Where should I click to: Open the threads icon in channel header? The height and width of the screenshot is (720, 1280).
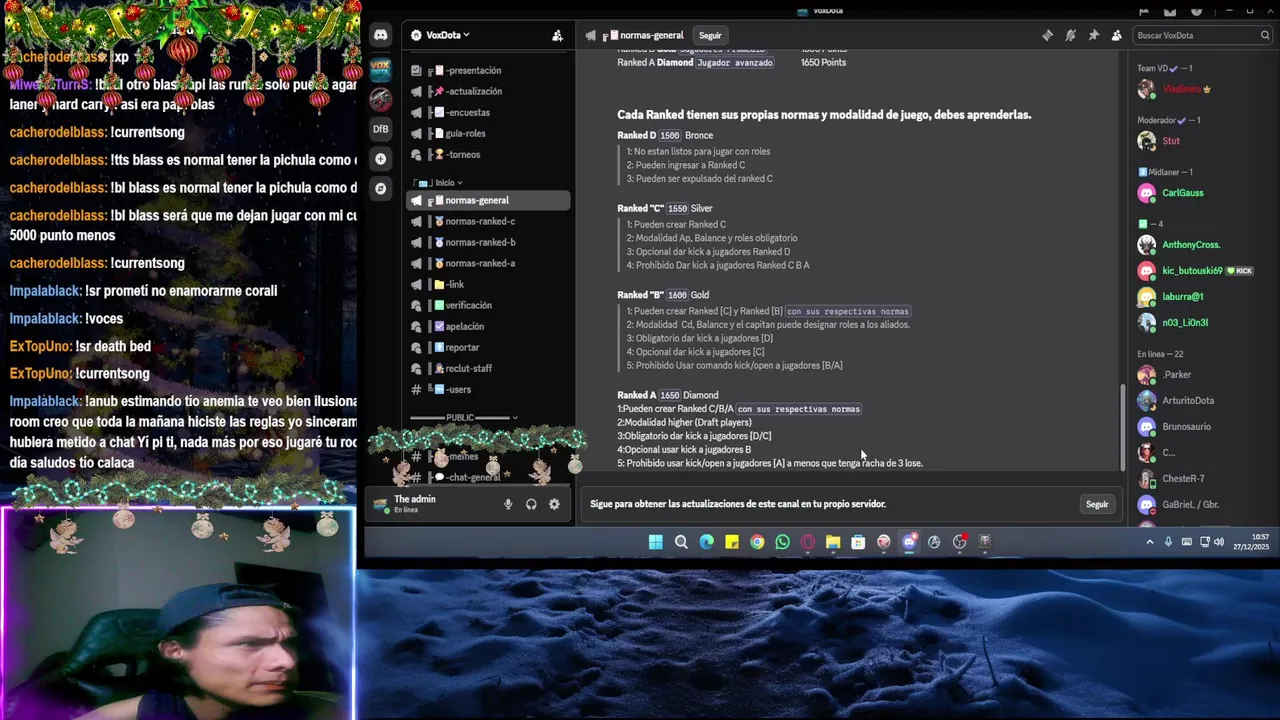pos(1047,35)
